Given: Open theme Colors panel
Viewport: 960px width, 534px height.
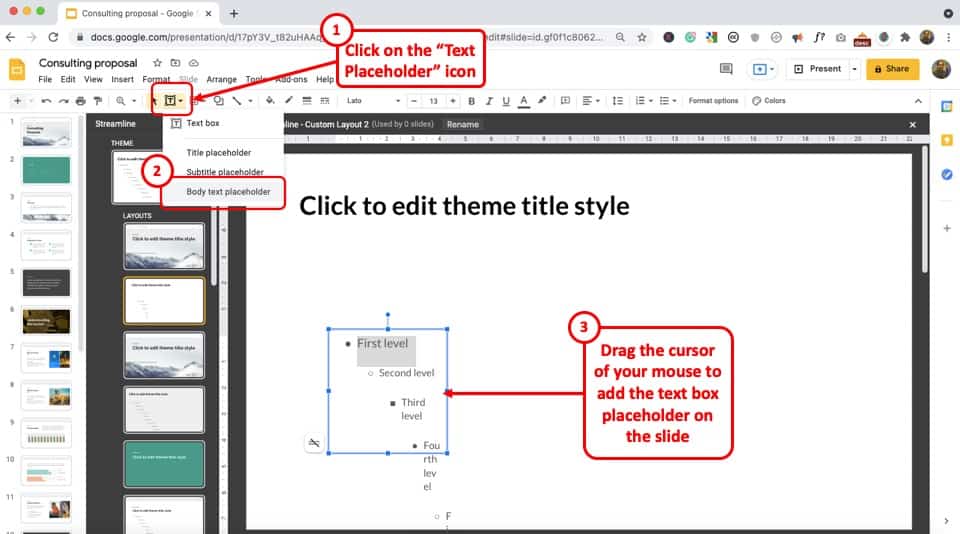Looking at the screenshot, I should coord(768,100).
